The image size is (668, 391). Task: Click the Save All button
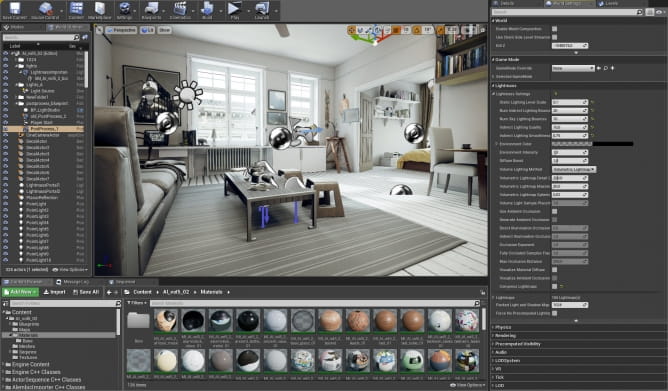tap(86, 292)
